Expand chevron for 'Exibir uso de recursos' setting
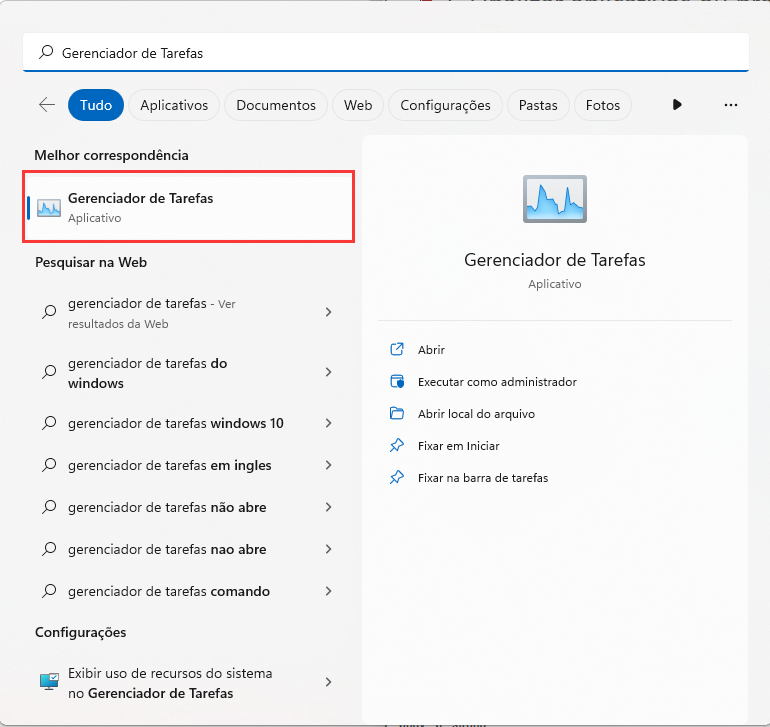This screenshot has width=770, height=727. click(x=329, y=682)
